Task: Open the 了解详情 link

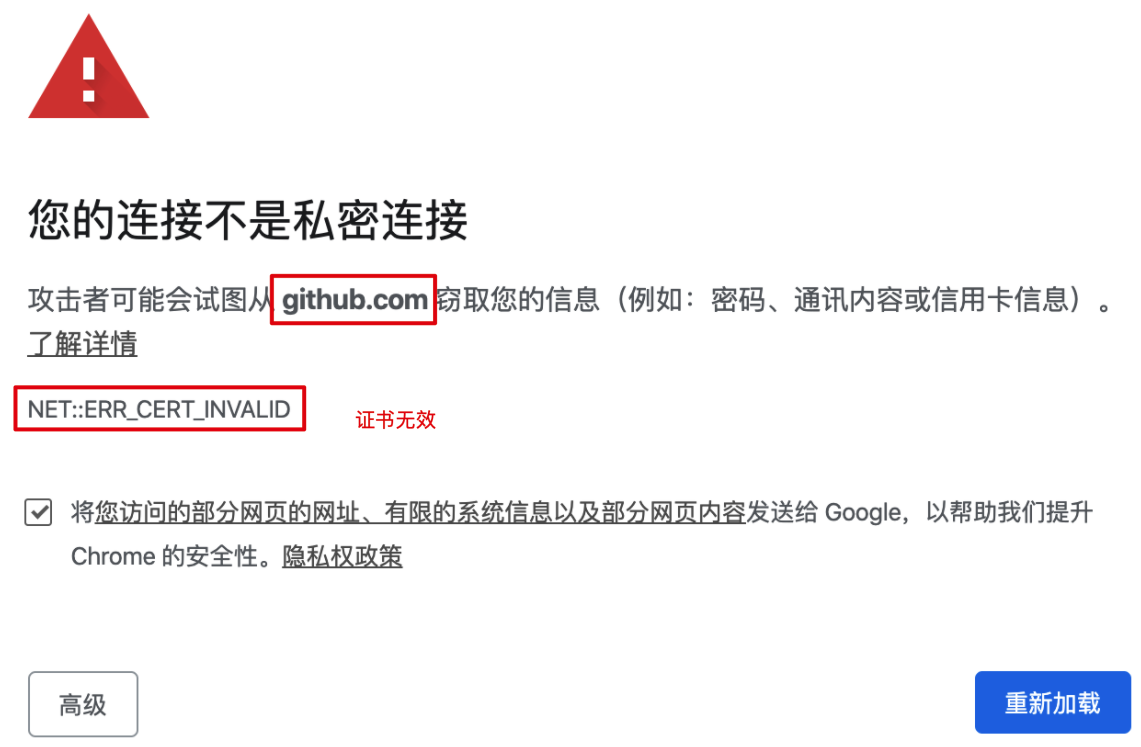Action: [x=82, y=343]
